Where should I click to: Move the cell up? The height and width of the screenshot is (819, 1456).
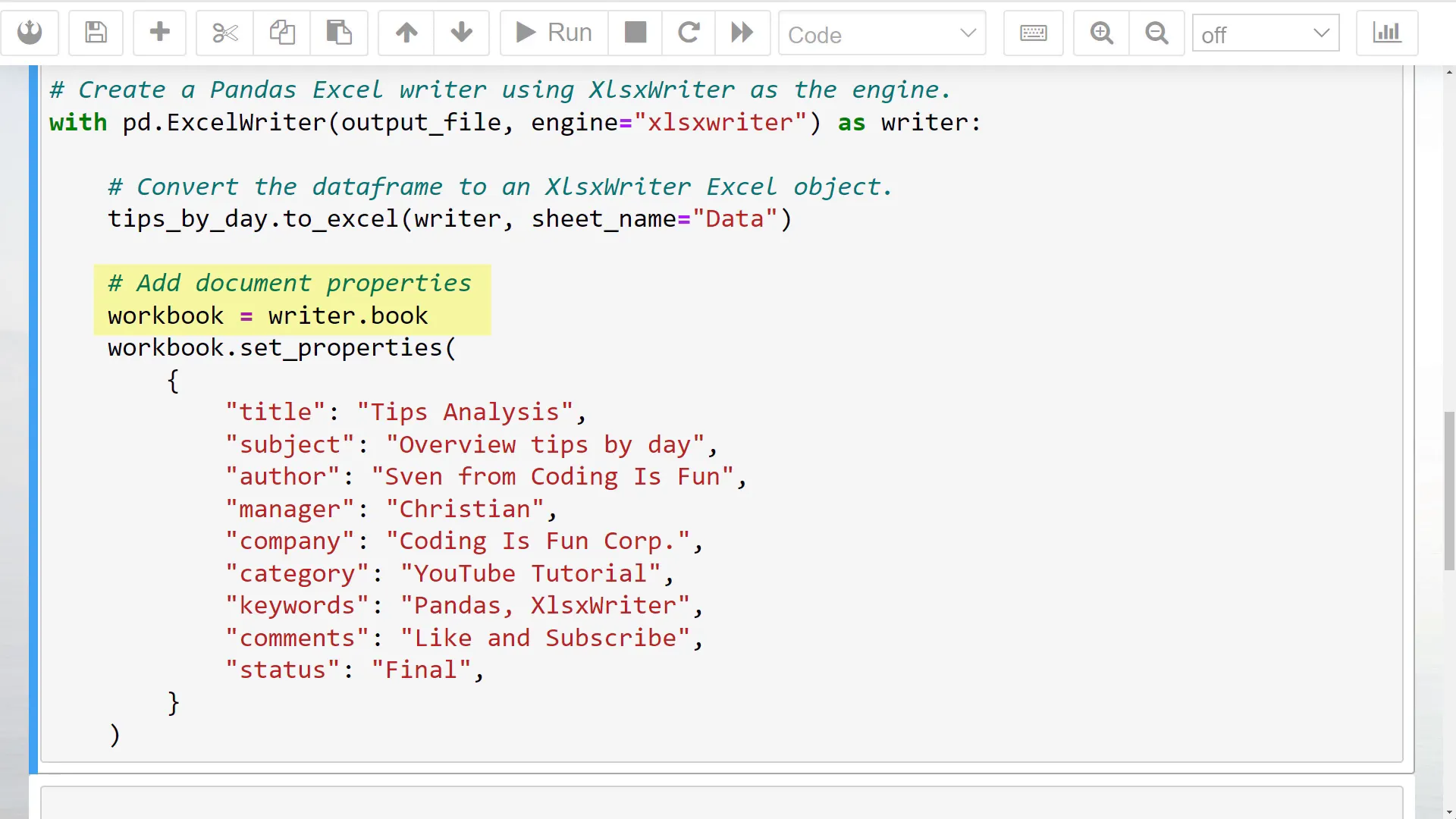coord(406,33)
